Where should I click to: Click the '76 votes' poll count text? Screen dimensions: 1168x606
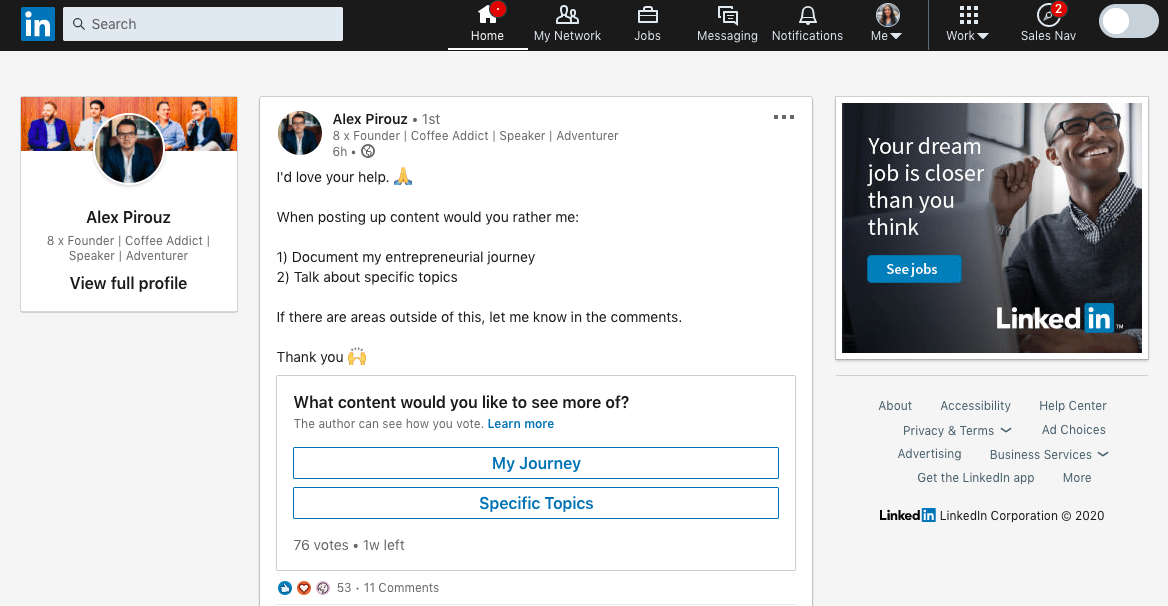(320, 545)
